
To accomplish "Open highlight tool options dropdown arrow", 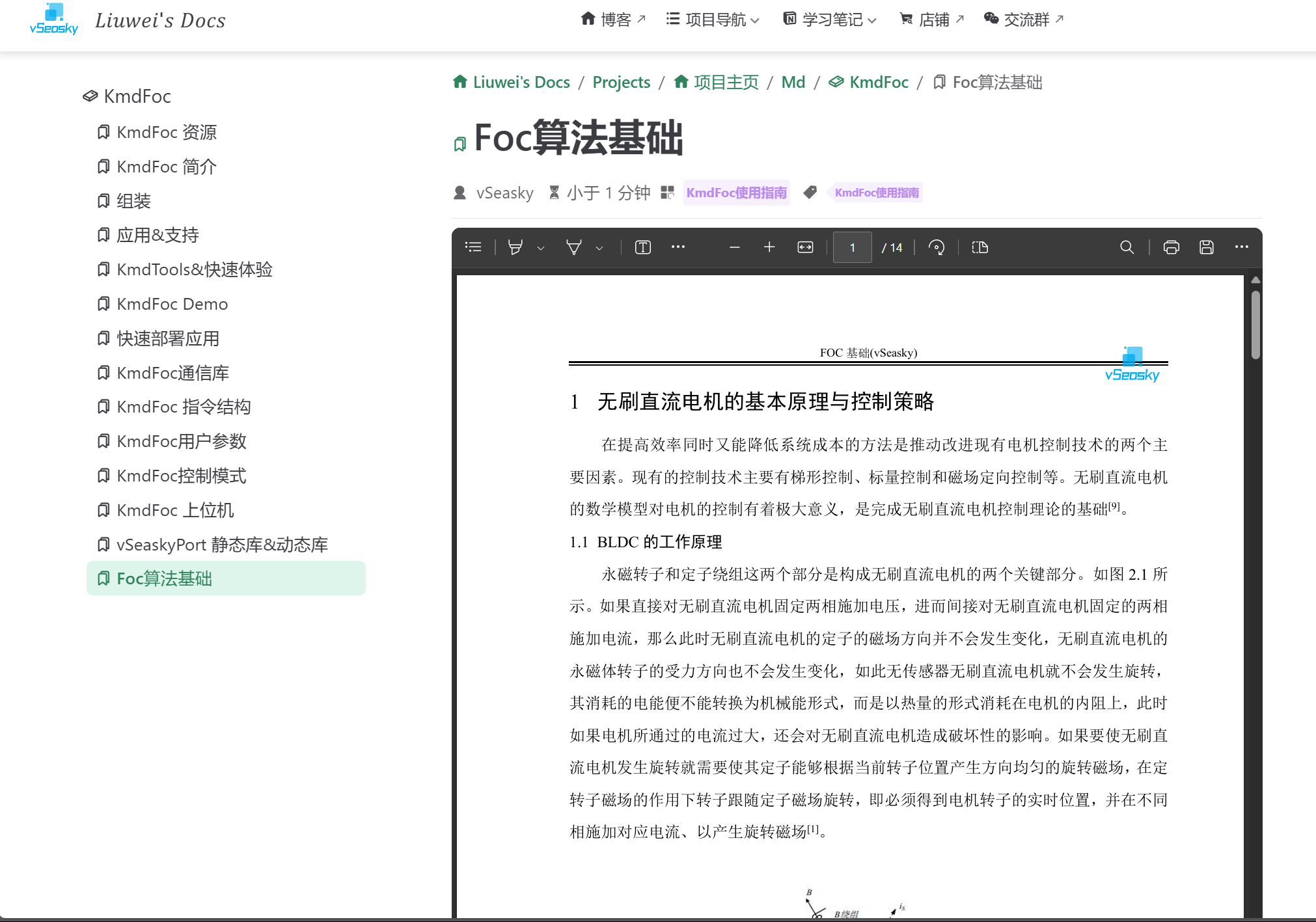I will (541, 248).
